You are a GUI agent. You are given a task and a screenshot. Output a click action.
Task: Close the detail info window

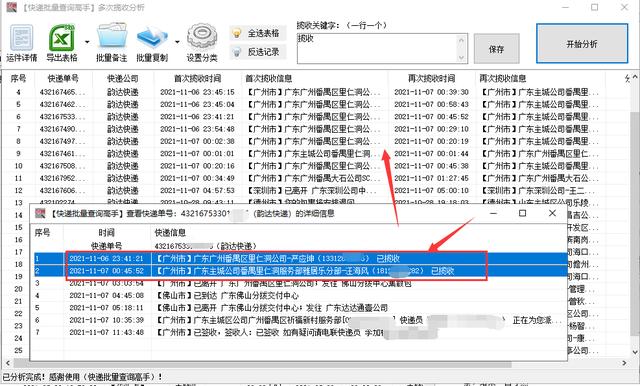(x=552, y=213)
